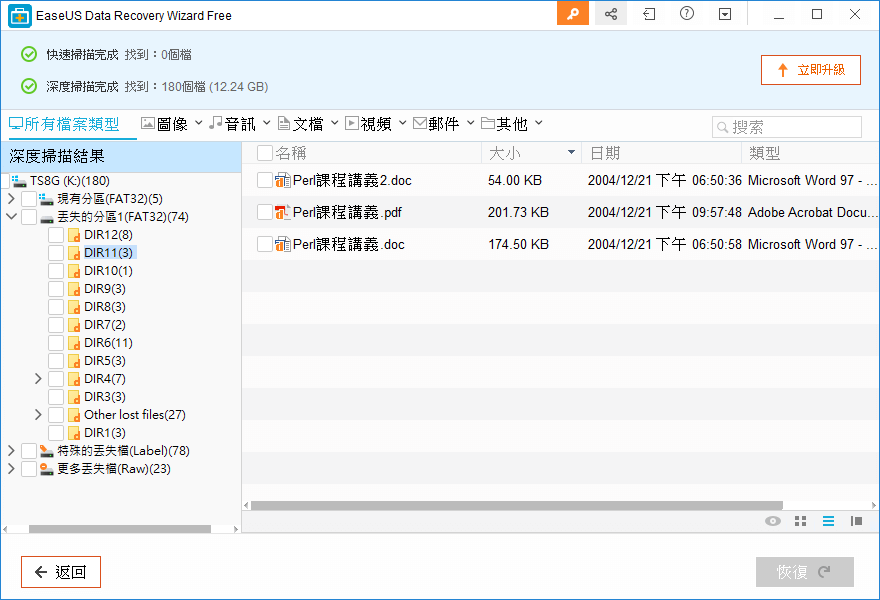
Task: Toggle the preview pane layout icon
Action: tap(856, 521)
